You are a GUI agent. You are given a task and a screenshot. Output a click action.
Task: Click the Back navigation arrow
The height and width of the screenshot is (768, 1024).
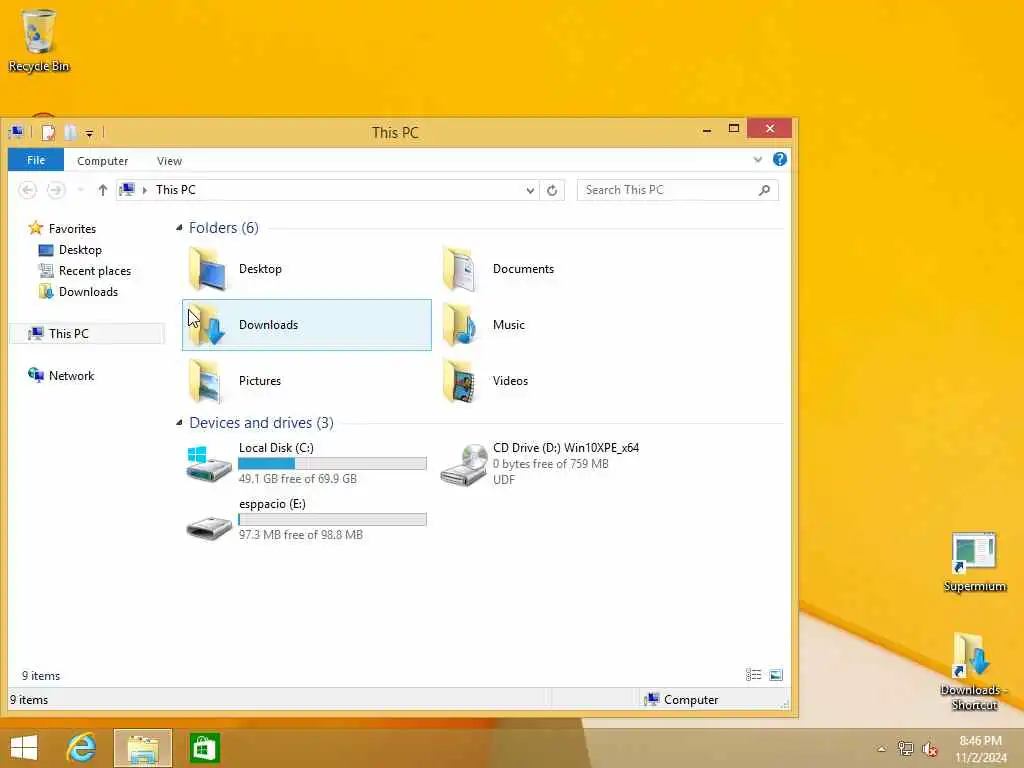tap(27, 190)
